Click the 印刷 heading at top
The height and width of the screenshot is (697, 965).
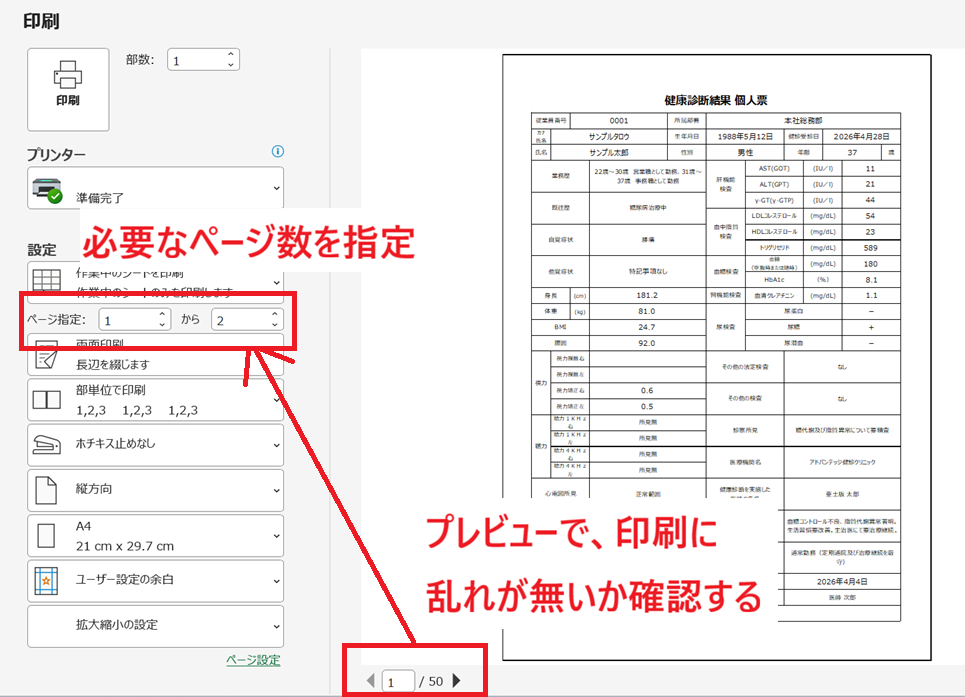(x=41, y=22)
